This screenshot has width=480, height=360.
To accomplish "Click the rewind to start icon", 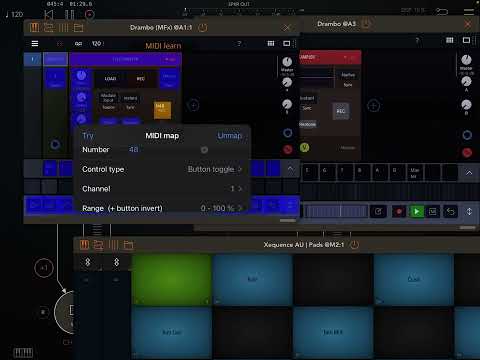I will tap(49, 14).
